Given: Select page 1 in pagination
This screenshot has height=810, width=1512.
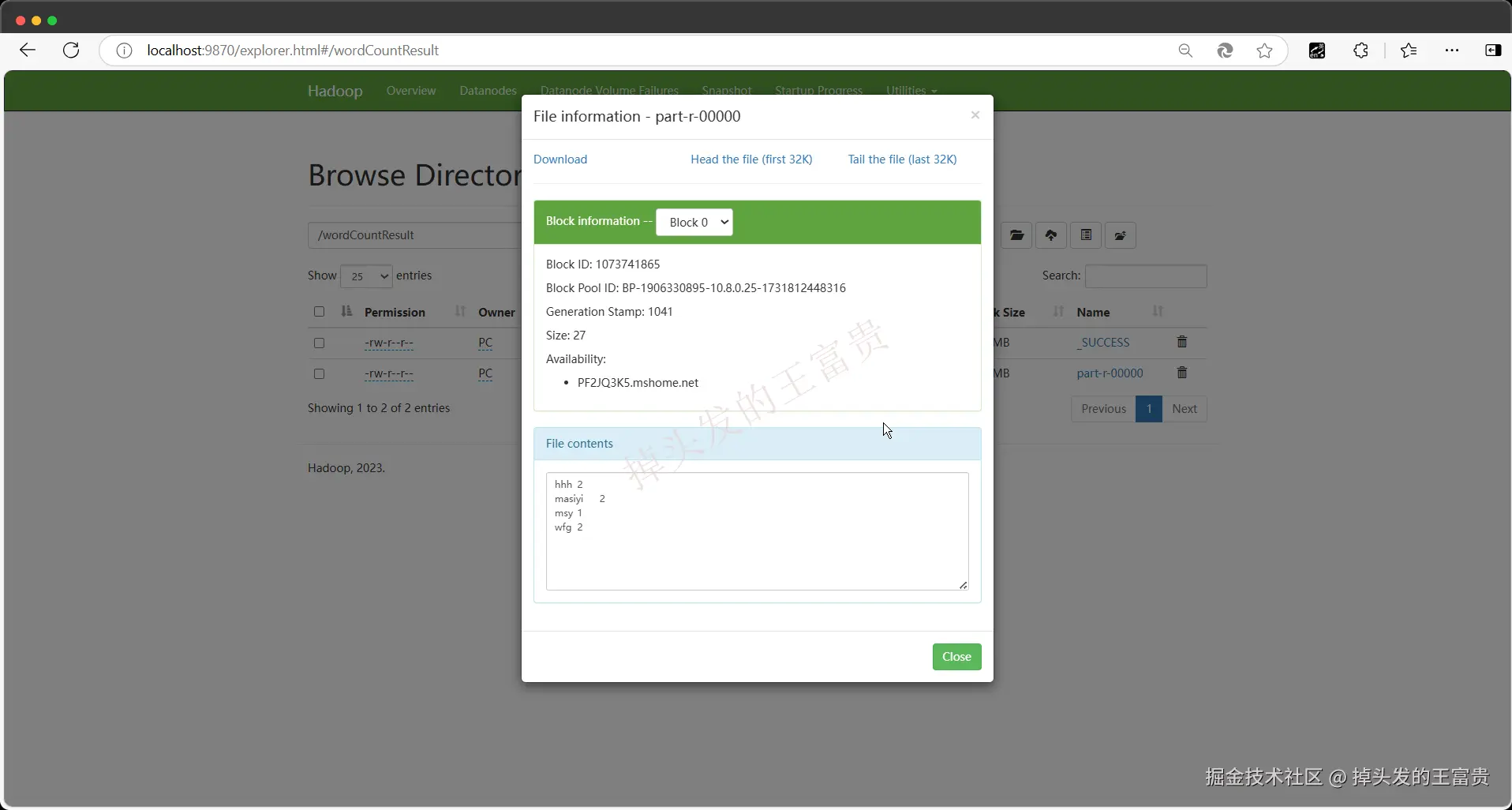Looking at the screenshot, I should tap(1149, 409).
